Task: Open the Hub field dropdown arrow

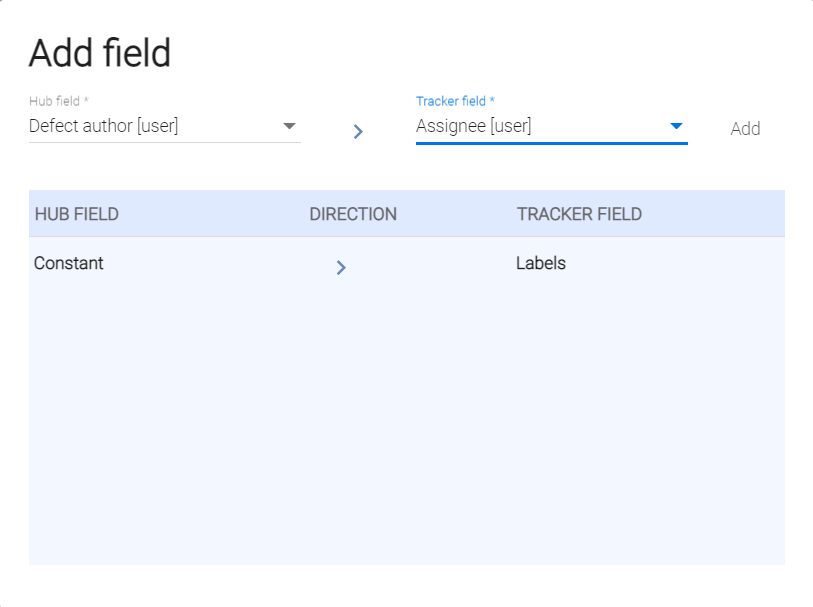Action: coord(289,126)
